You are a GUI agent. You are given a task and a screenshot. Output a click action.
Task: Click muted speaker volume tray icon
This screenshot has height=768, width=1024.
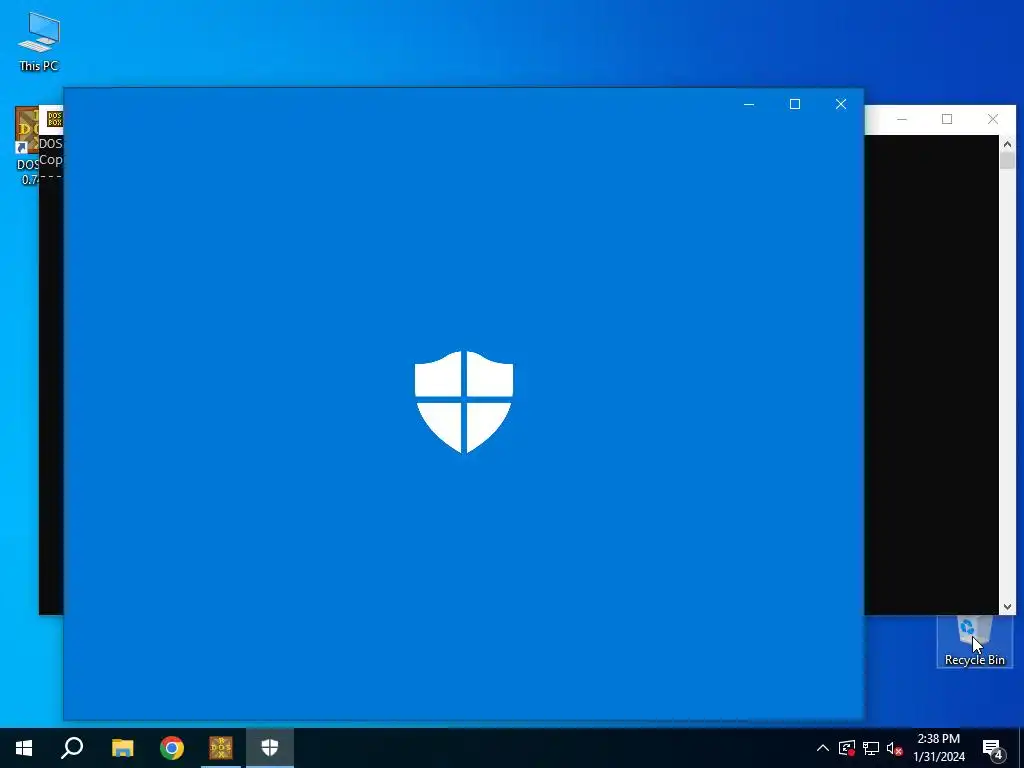(895, 748)
